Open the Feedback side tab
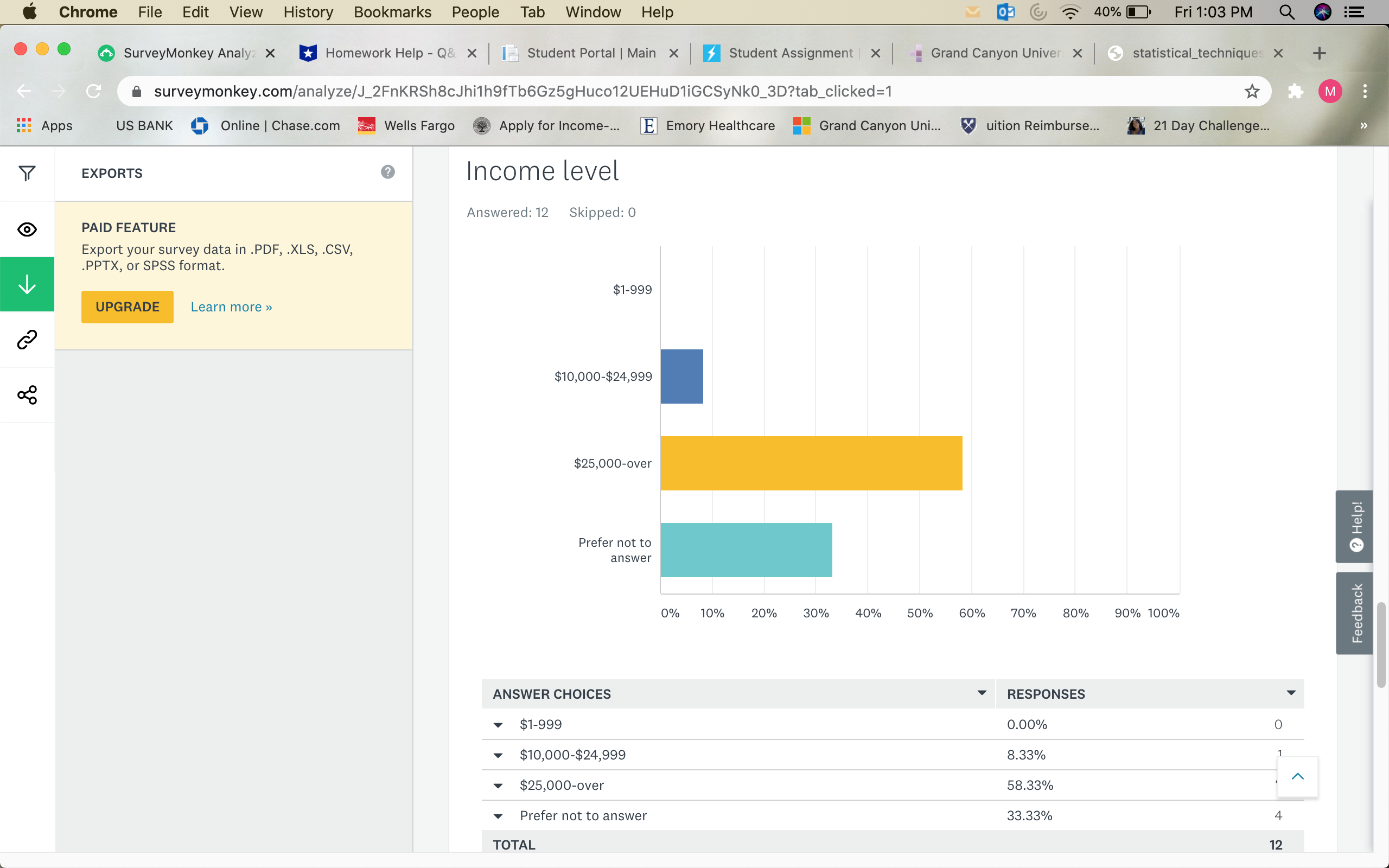 tap(1355, 613)
